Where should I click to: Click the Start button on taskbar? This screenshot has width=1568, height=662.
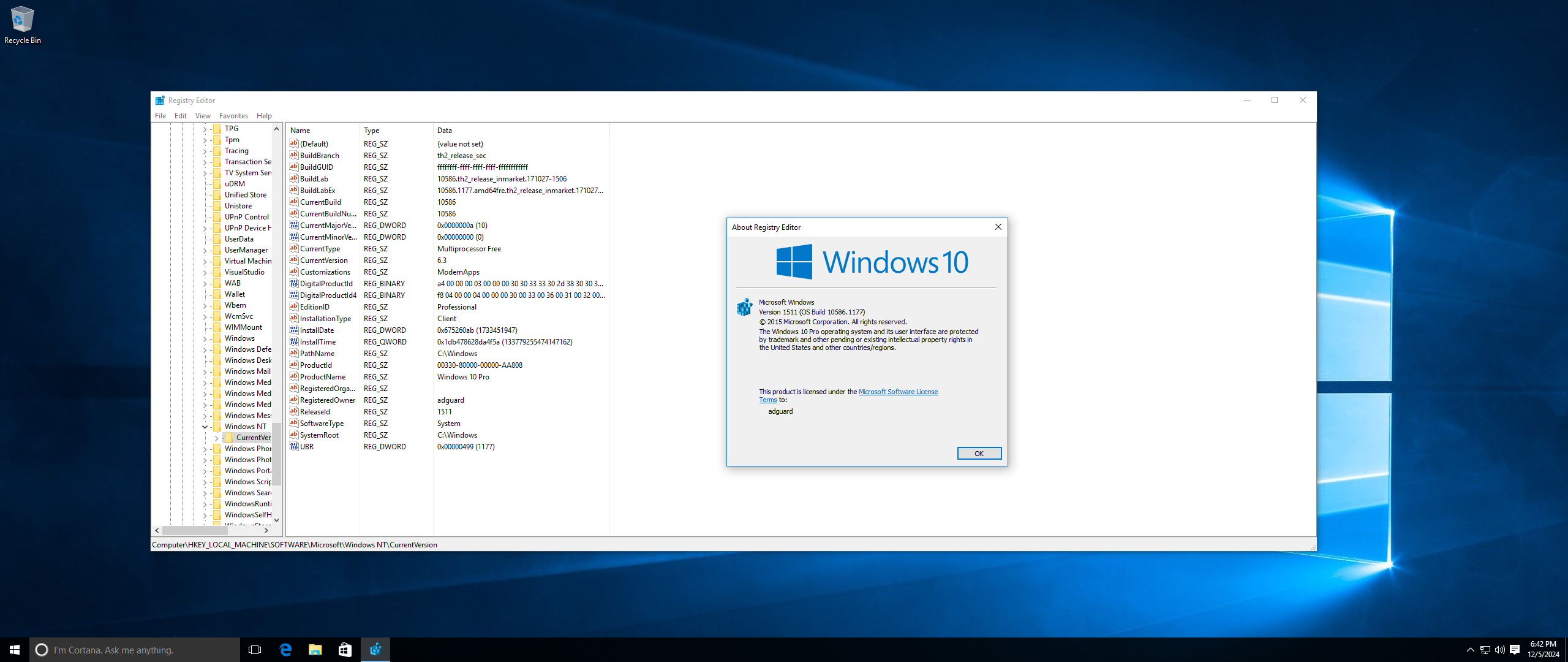[x=15, y=650]
